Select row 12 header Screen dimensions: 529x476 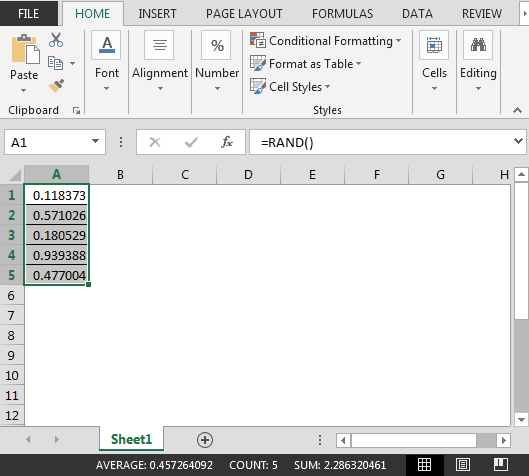[12, 415]
